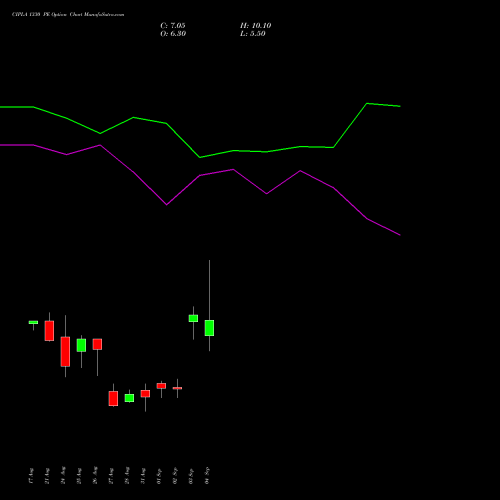This screenshot has height=500, width=500.
Task: Click the red candle for 01 Sep
Action: [x=161, y=386]
